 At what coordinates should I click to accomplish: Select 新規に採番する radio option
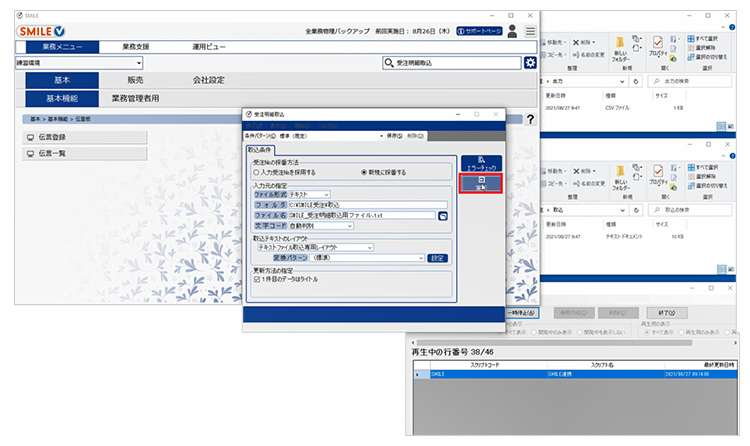pyautogui.click(x=364, y=172)
